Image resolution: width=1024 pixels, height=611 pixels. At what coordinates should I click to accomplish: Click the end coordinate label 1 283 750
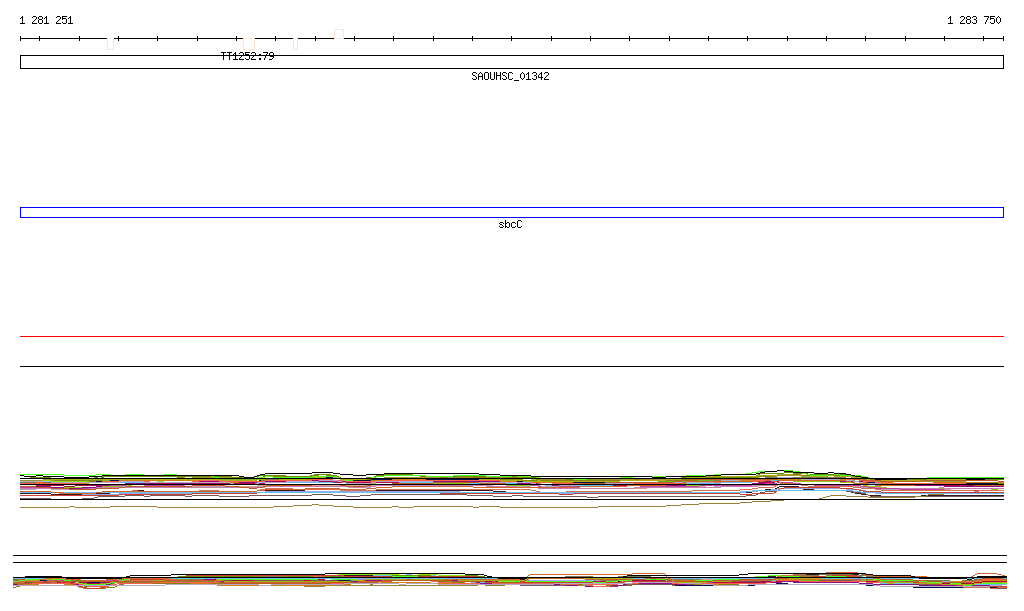click(974, 20)
